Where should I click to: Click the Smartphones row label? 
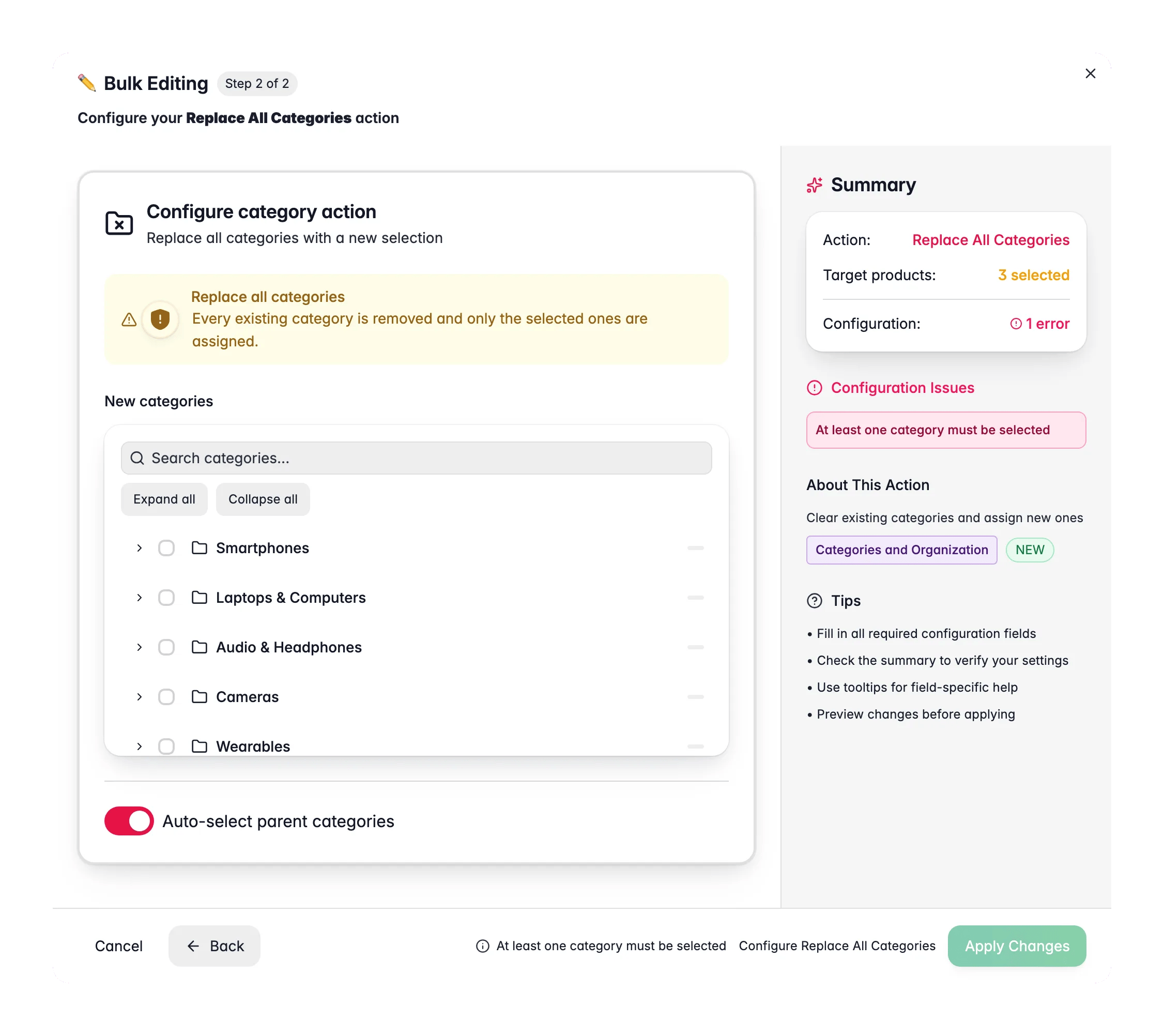[263, 548]
